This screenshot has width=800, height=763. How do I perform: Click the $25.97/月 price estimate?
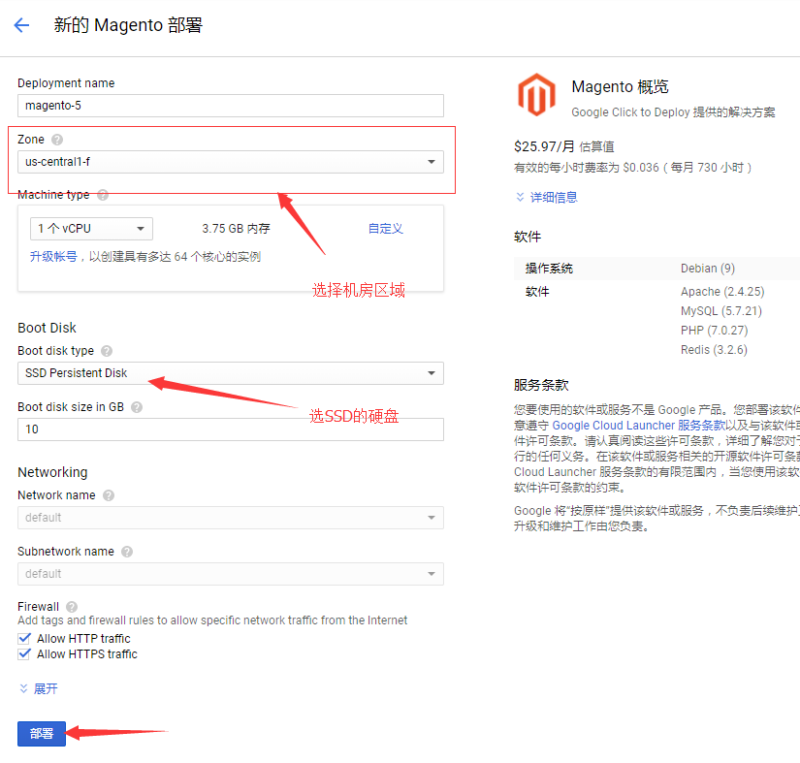pyautogui.click(x=544, y=147)
